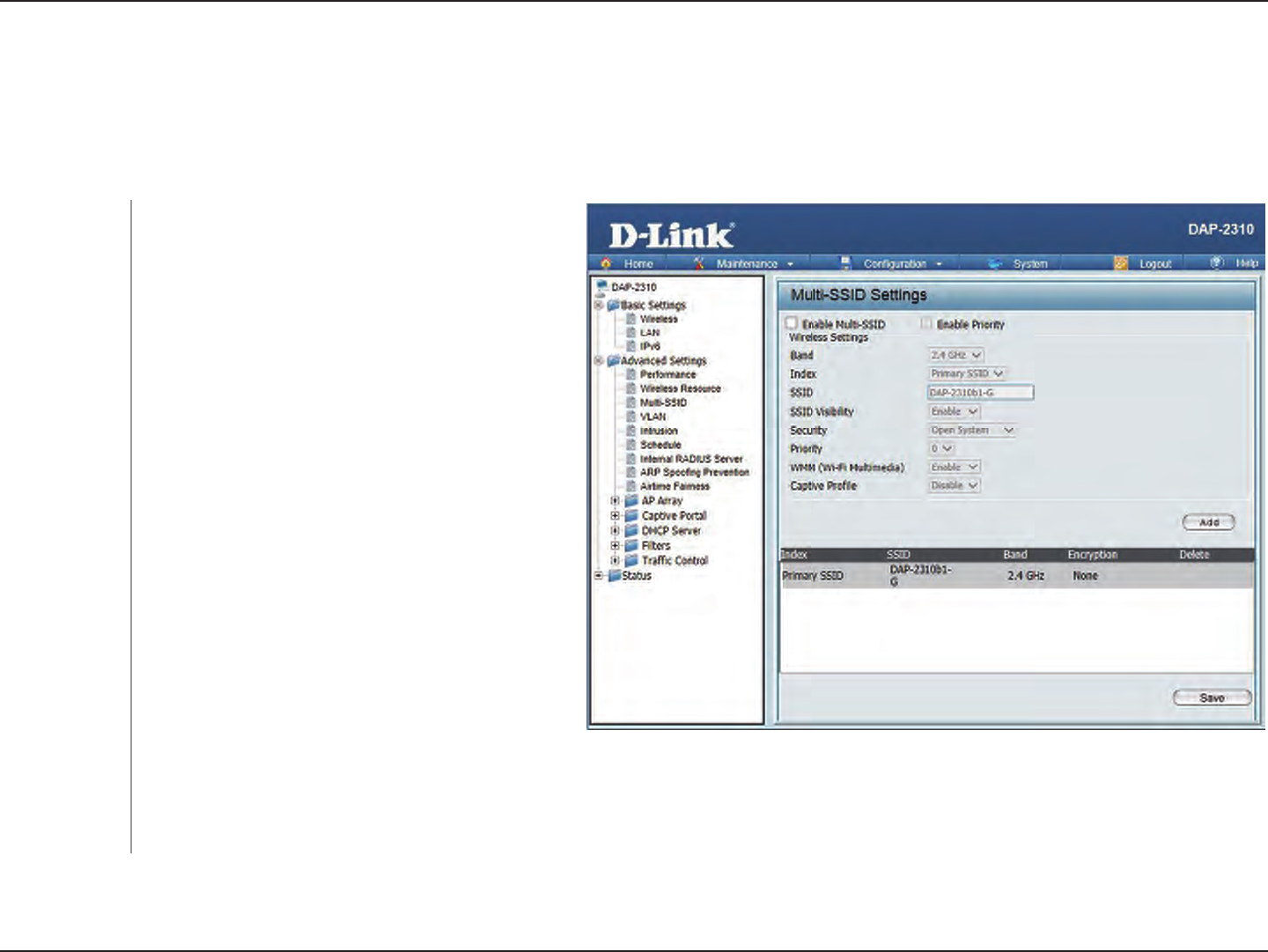Image resolution: width=1268 pixels, height=952 pixels.
Task: Open the SSID Visibility dropdown
Action: (955, 411)
